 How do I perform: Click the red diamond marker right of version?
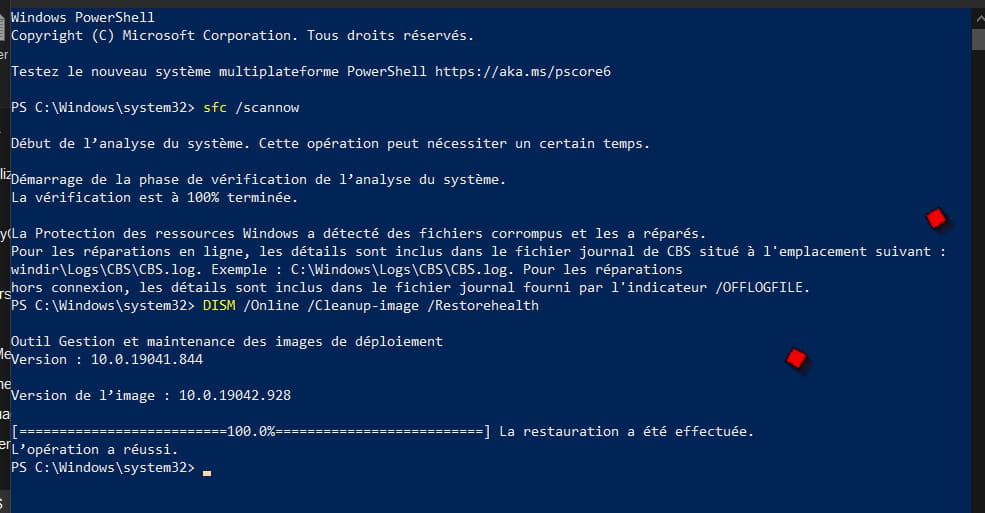(x=796, y=359)
